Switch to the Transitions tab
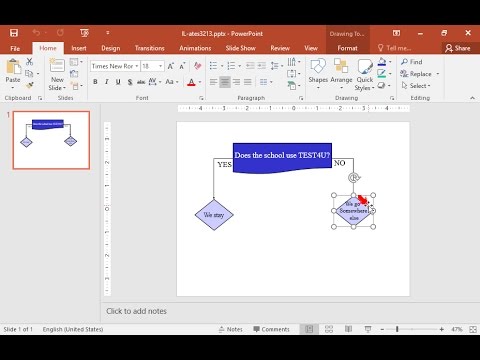Image resolution: width=480 pixels, height=360 pixels. [x=150, y=48]
